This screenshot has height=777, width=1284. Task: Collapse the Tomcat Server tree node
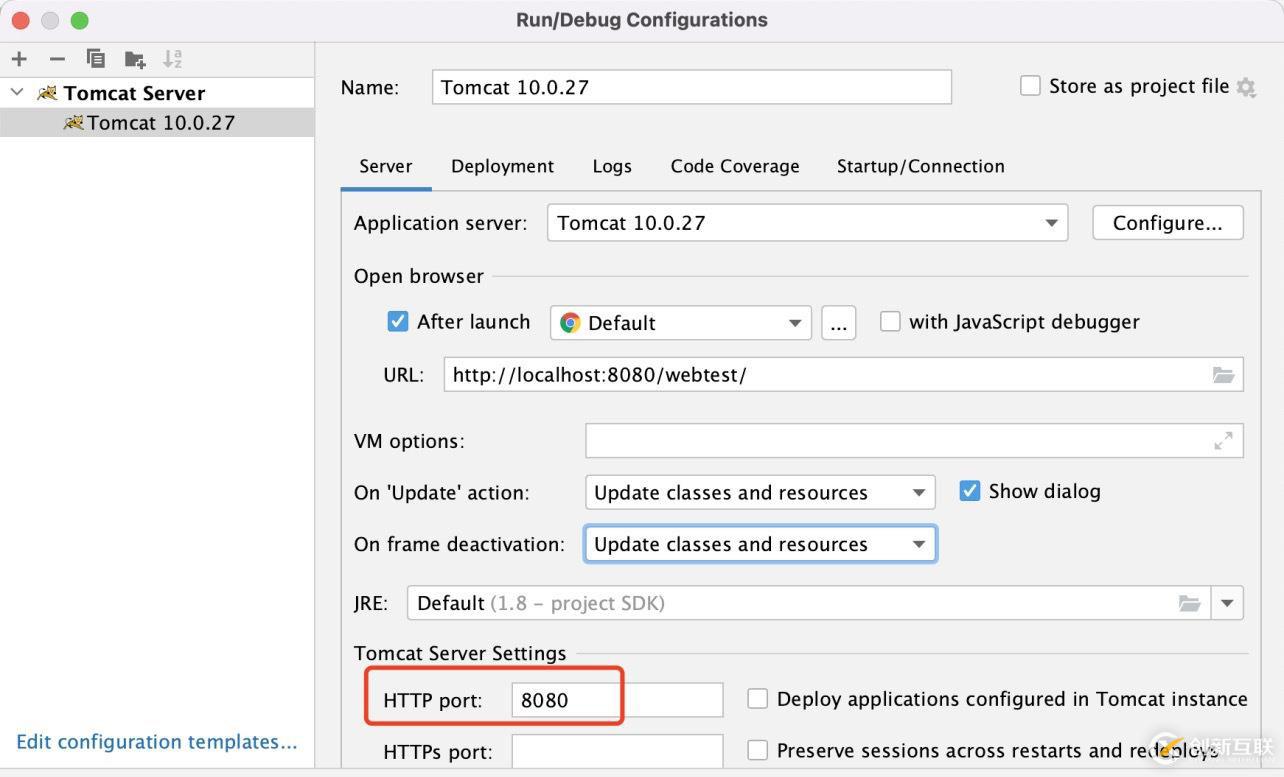(17, 92)
